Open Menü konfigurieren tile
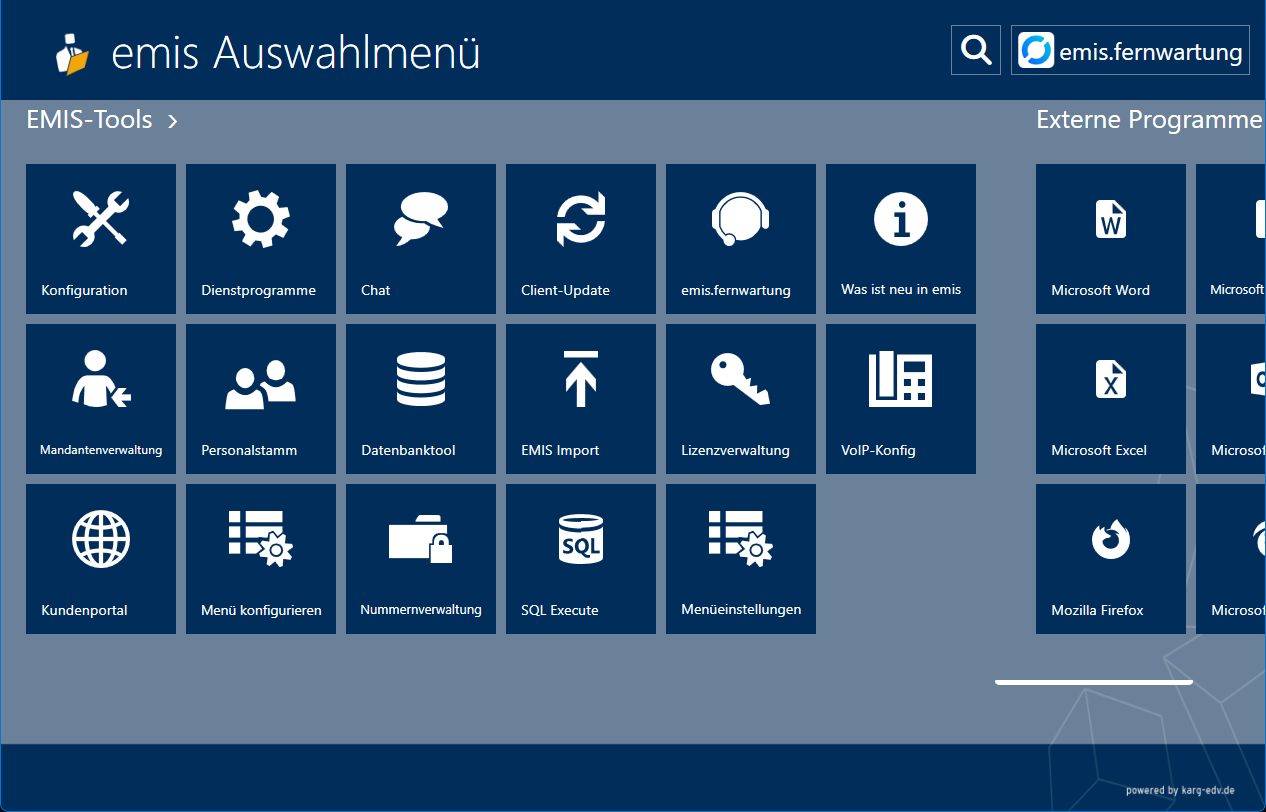The width and height of the screenshot is (1266, 812). tap(261, 559)
